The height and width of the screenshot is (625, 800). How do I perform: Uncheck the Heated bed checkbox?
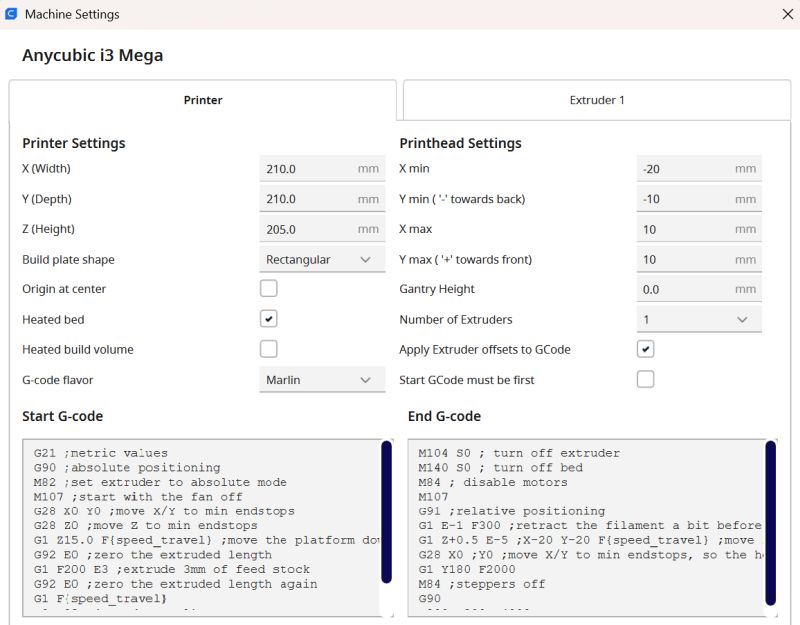[x=269, y=319]
